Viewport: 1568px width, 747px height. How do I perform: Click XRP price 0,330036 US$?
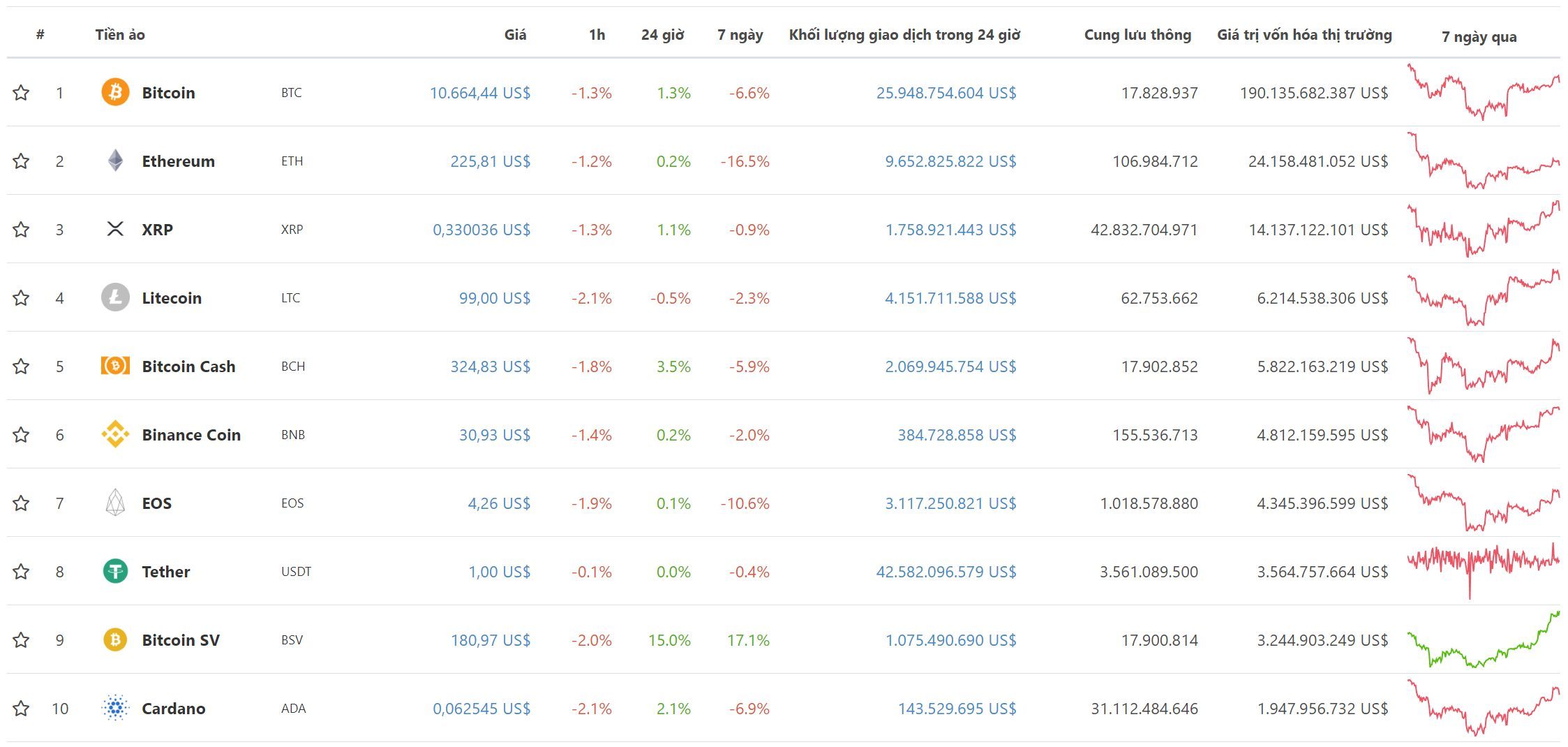481,229
